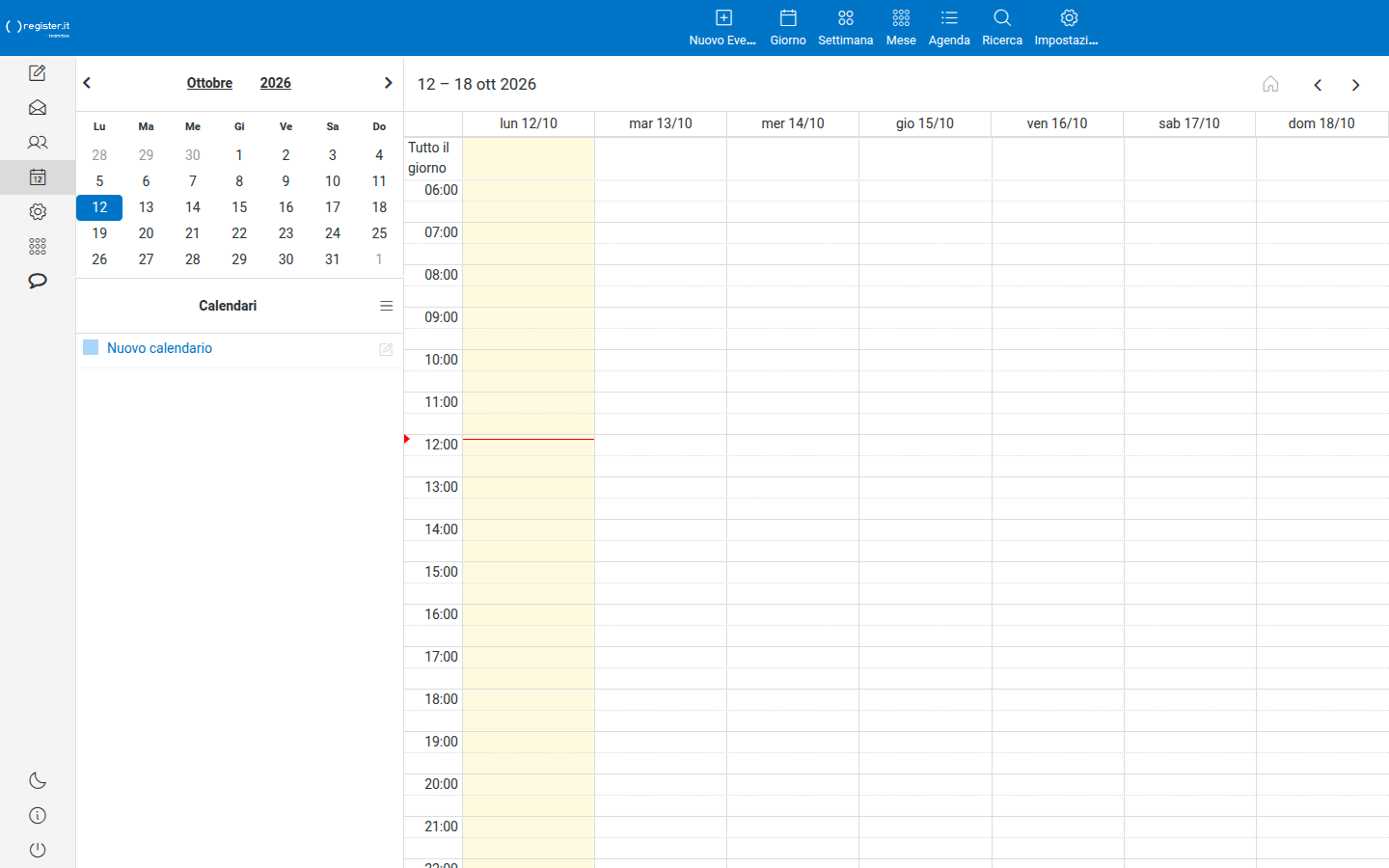Switch to Settimana week view
The width and height of the screenshot is (1389, 868).
pos(846,27)
